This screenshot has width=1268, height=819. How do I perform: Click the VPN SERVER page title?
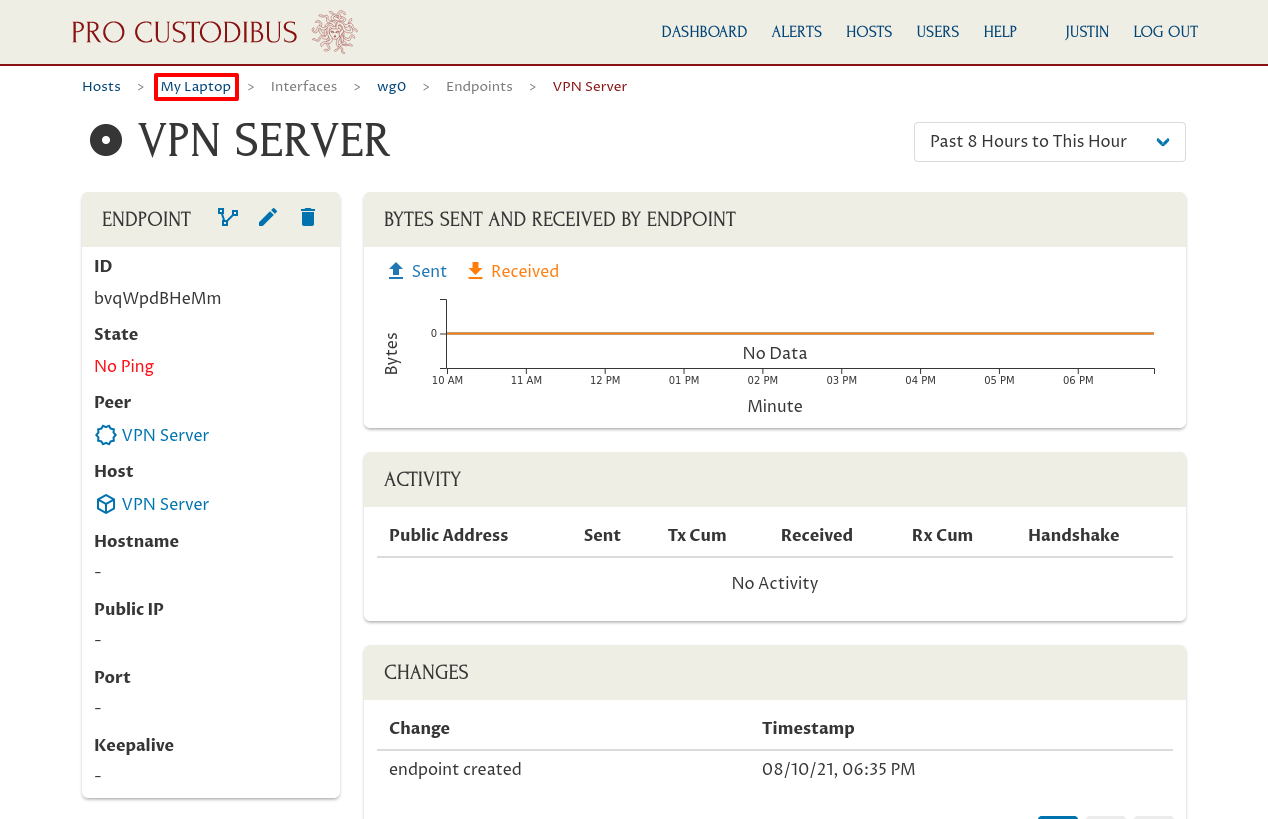click(x=264, y=141)
